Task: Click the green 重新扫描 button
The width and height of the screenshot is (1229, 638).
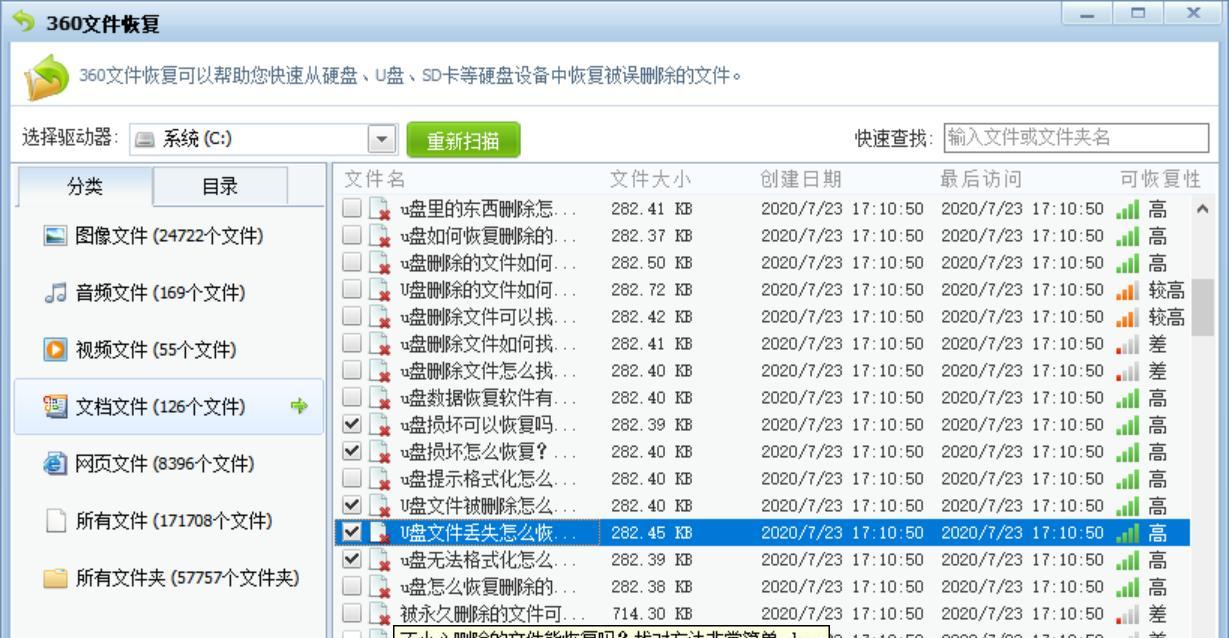Action: click(463, 139)
